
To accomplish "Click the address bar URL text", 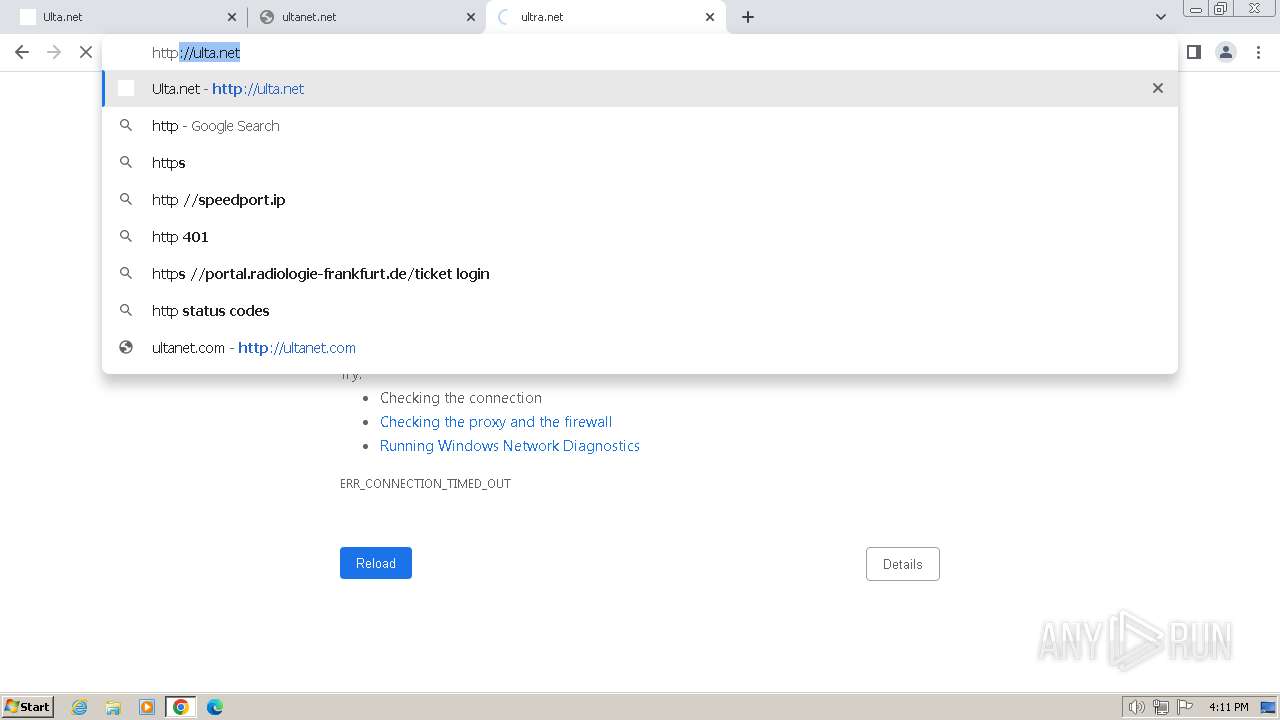I will click(196, 52).
